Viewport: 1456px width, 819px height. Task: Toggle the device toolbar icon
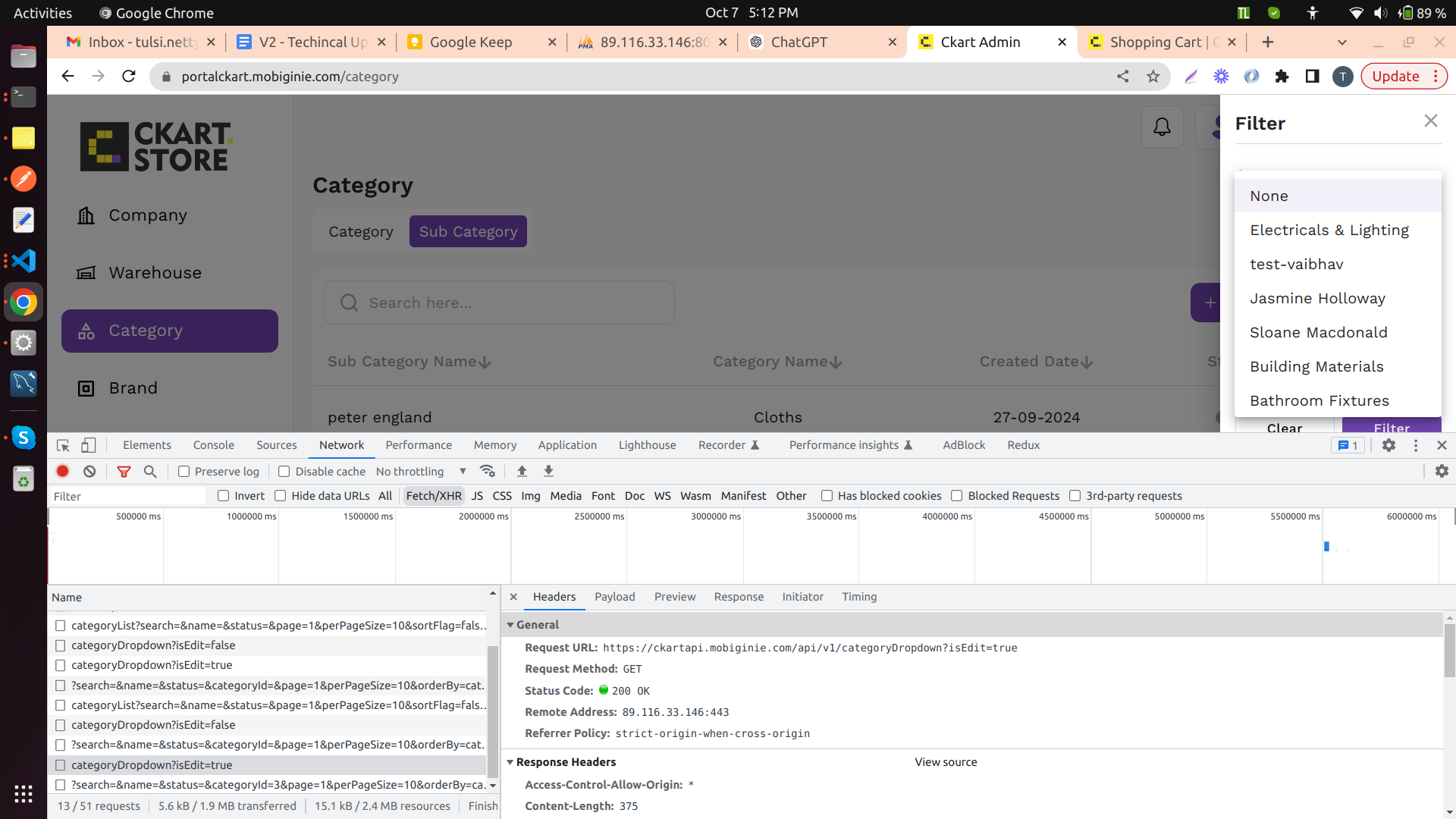point(89,445)
